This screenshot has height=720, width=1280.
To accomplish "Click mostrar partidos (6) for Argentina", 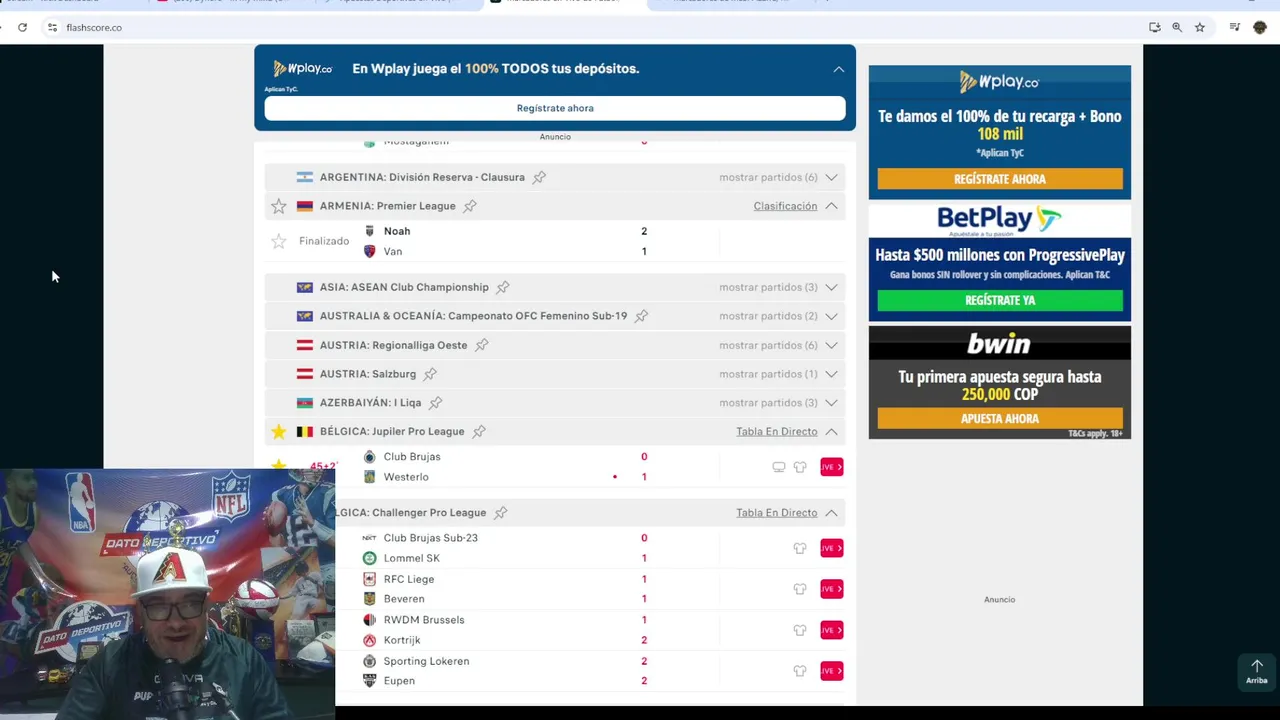I will (x=768, y=177).
